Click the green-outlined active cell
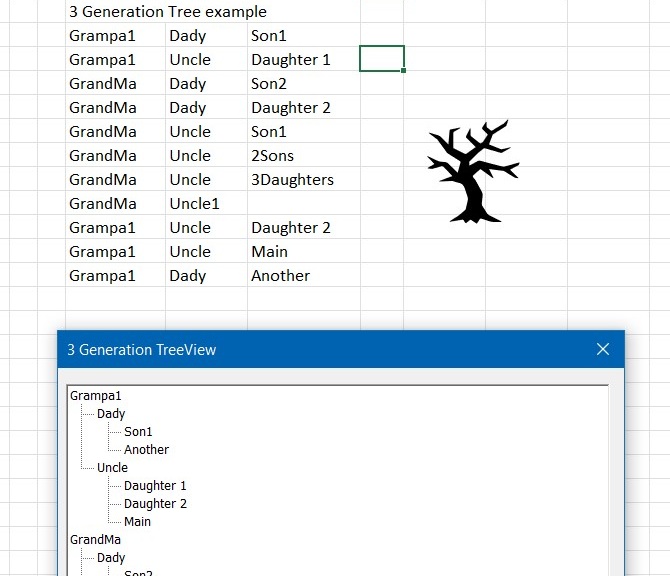 (x=381, y=59)
